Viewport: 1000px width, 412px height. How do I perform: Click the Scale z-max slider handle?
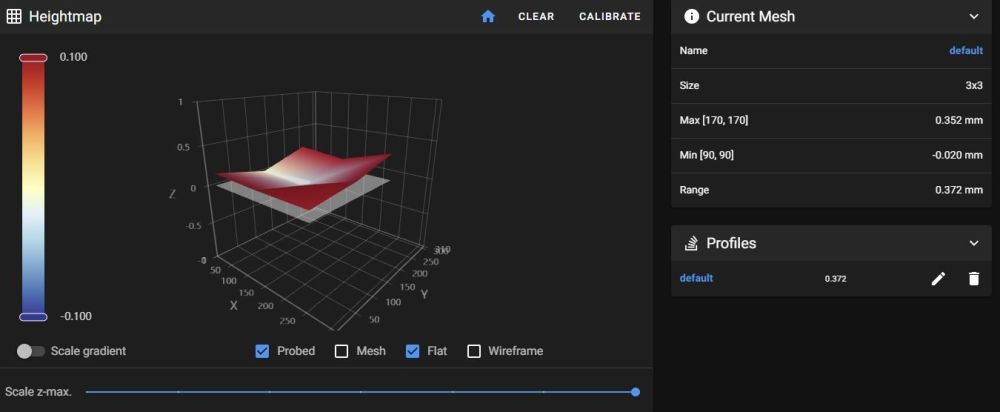[x=635, y=392]
